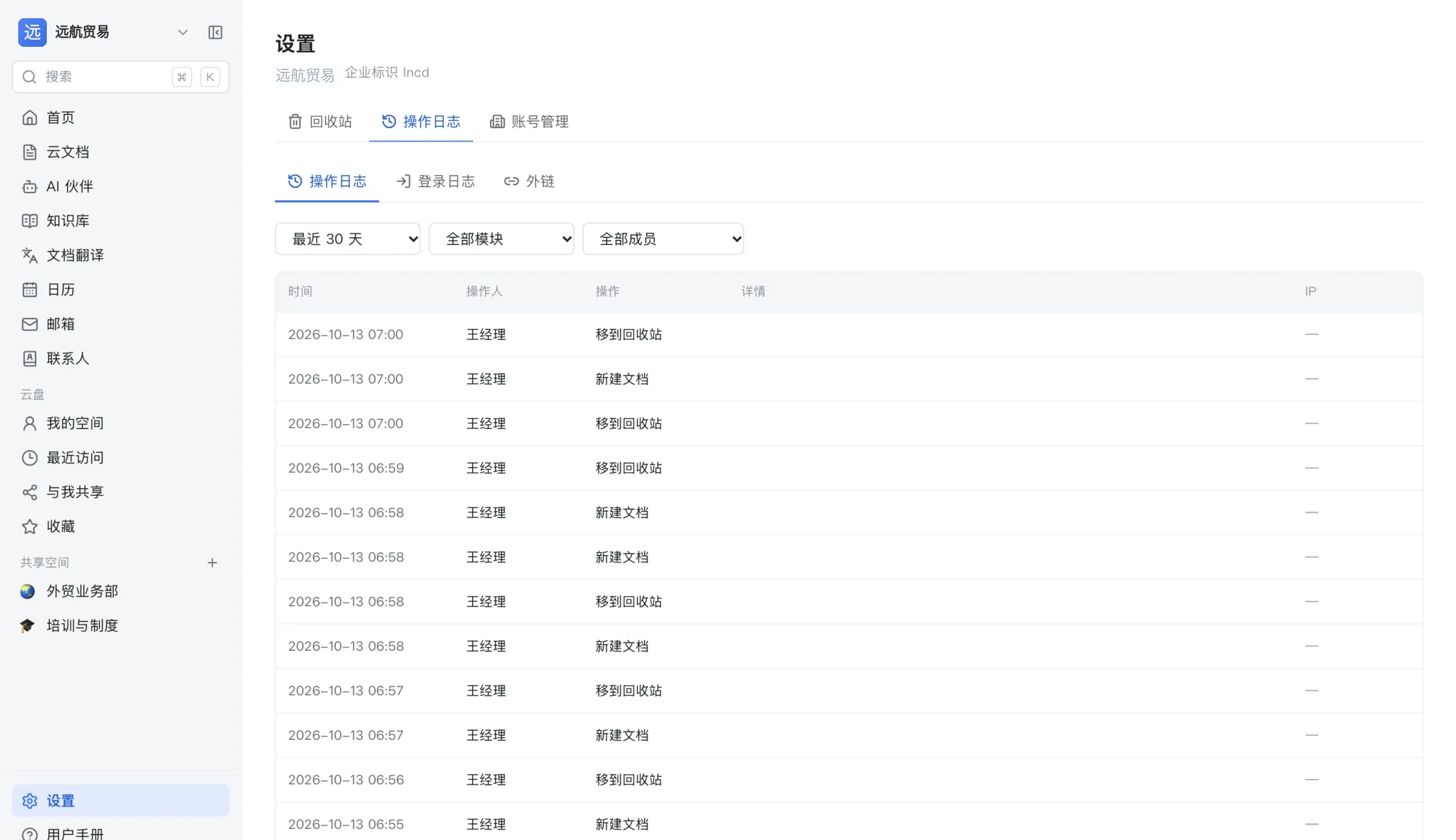Collapse the sidebar panel icon
This screenshot has width=1456, height=840.
pos(215,33)
